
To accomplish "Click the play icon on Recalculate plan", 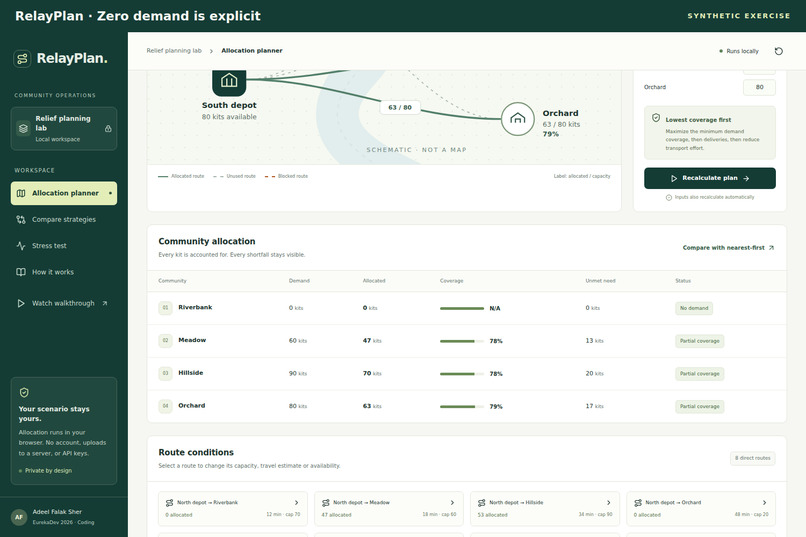I will point(674,178).
